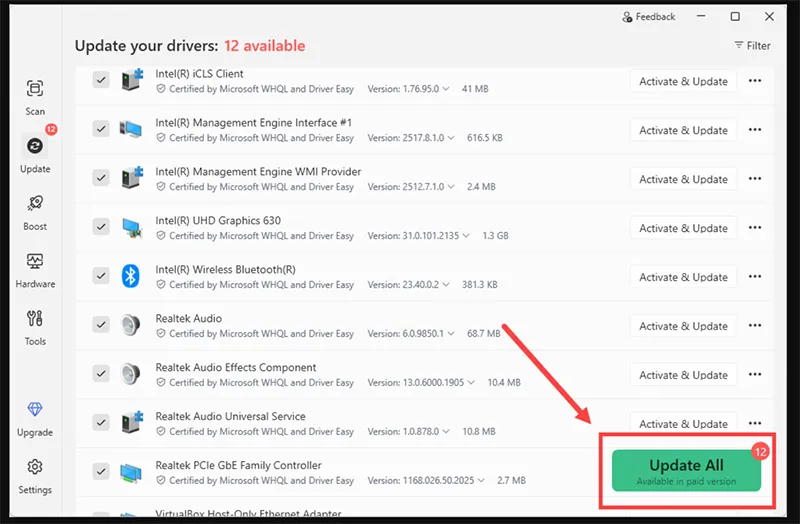Click the Feedback link in title bar
The width and height of the screenshot is (800, 524).
pos(649,17)
